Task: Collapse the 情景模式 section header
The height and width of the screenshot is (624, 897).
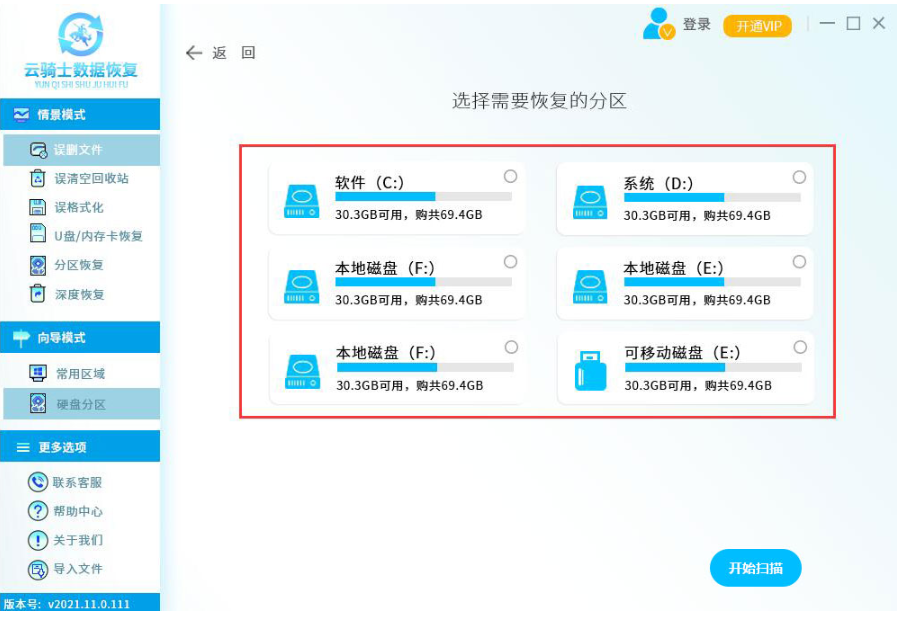Action: tap(80, 115)
